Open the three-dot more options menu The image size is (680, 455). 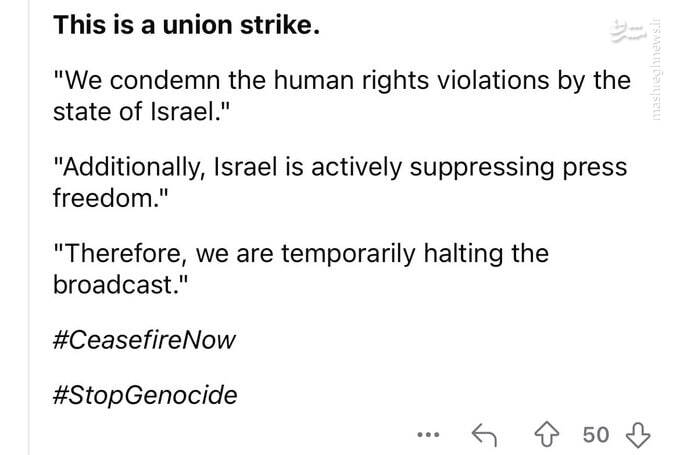[x=428, y=434]
